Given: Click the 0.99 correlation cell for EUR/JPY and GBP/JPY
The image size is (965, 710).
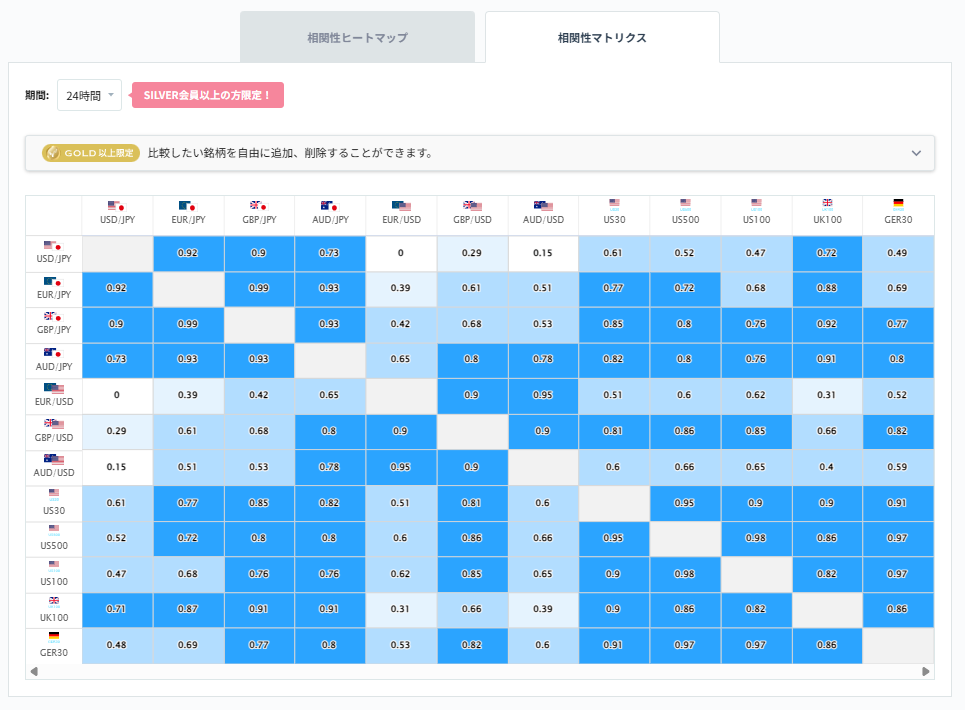Looking at the screenshot, I should click(x=258, y=289).
